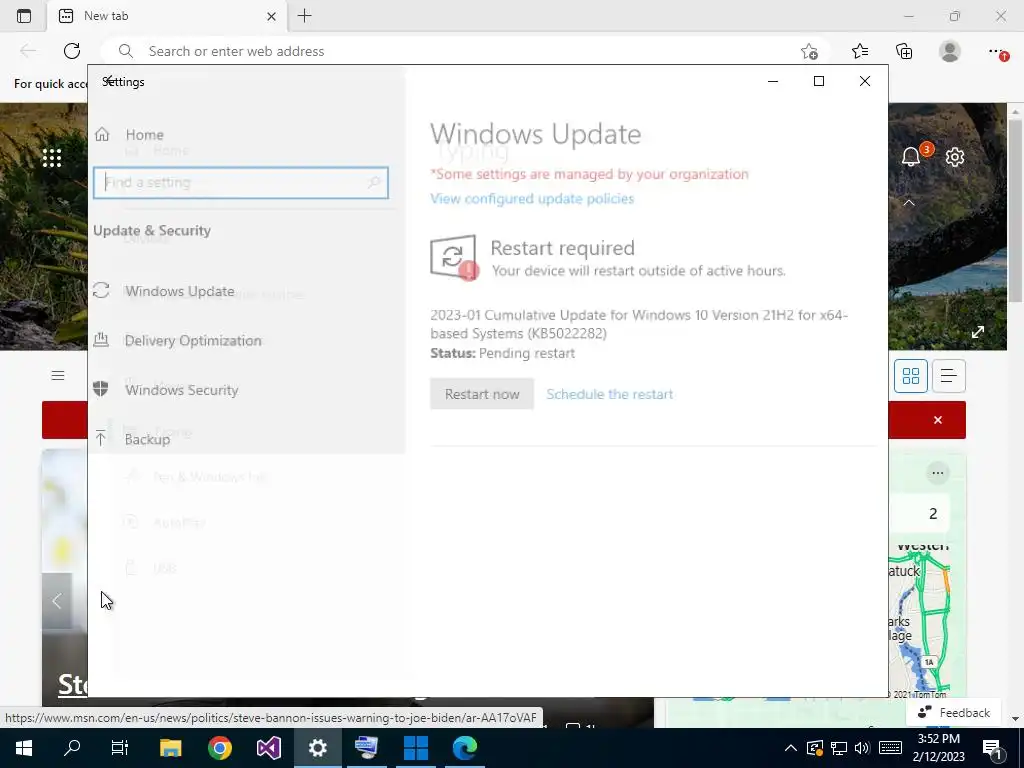
Task: Open Home in Settings sidebar
Action: point(144,135)
